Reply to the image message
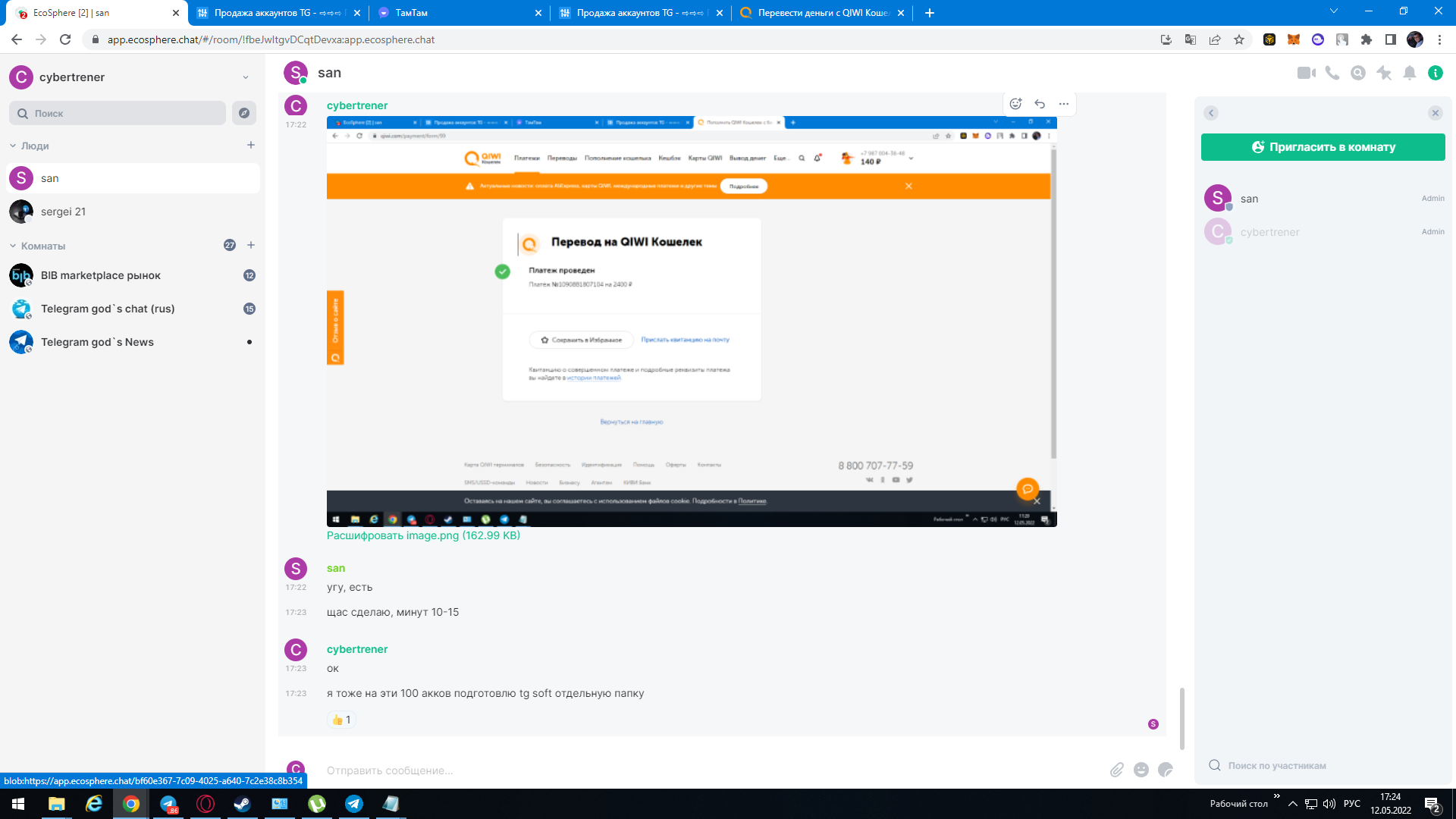 (1040, 104)
